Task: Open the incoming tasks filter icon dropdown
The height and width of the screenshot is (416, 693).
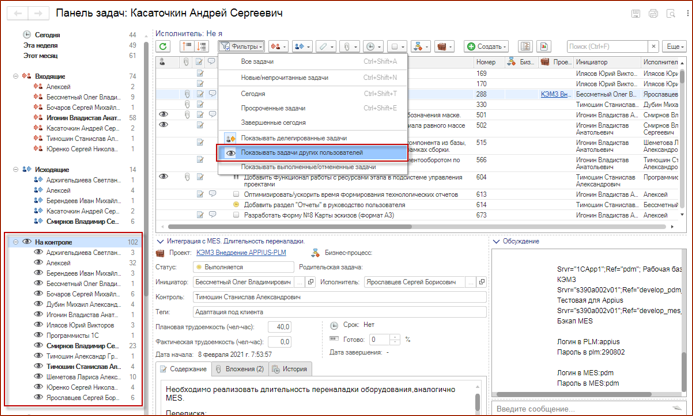Action: 278,46
